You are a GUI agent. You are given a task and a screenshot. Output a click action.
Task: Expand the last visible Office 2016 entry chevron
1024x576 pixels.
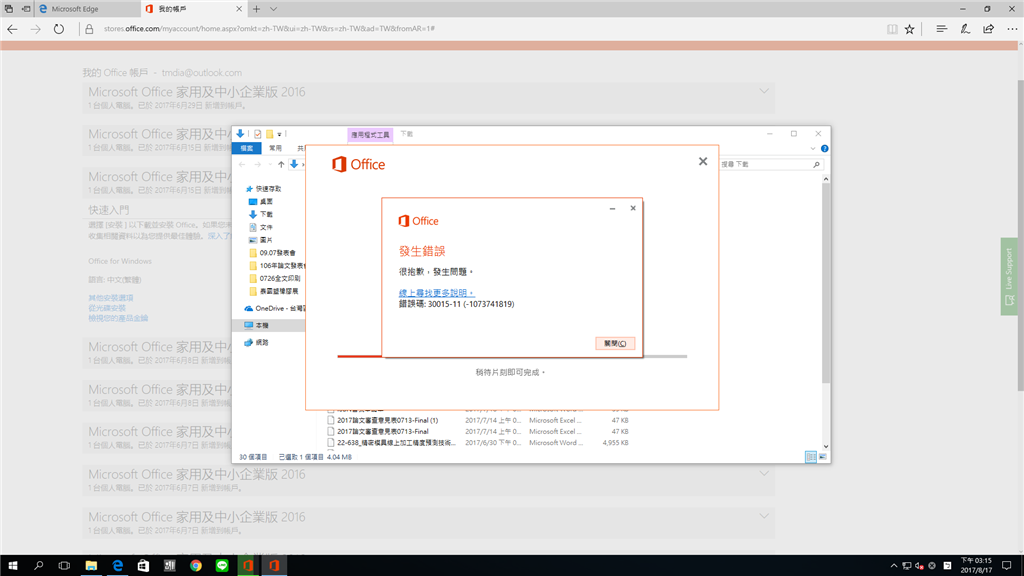763,516
